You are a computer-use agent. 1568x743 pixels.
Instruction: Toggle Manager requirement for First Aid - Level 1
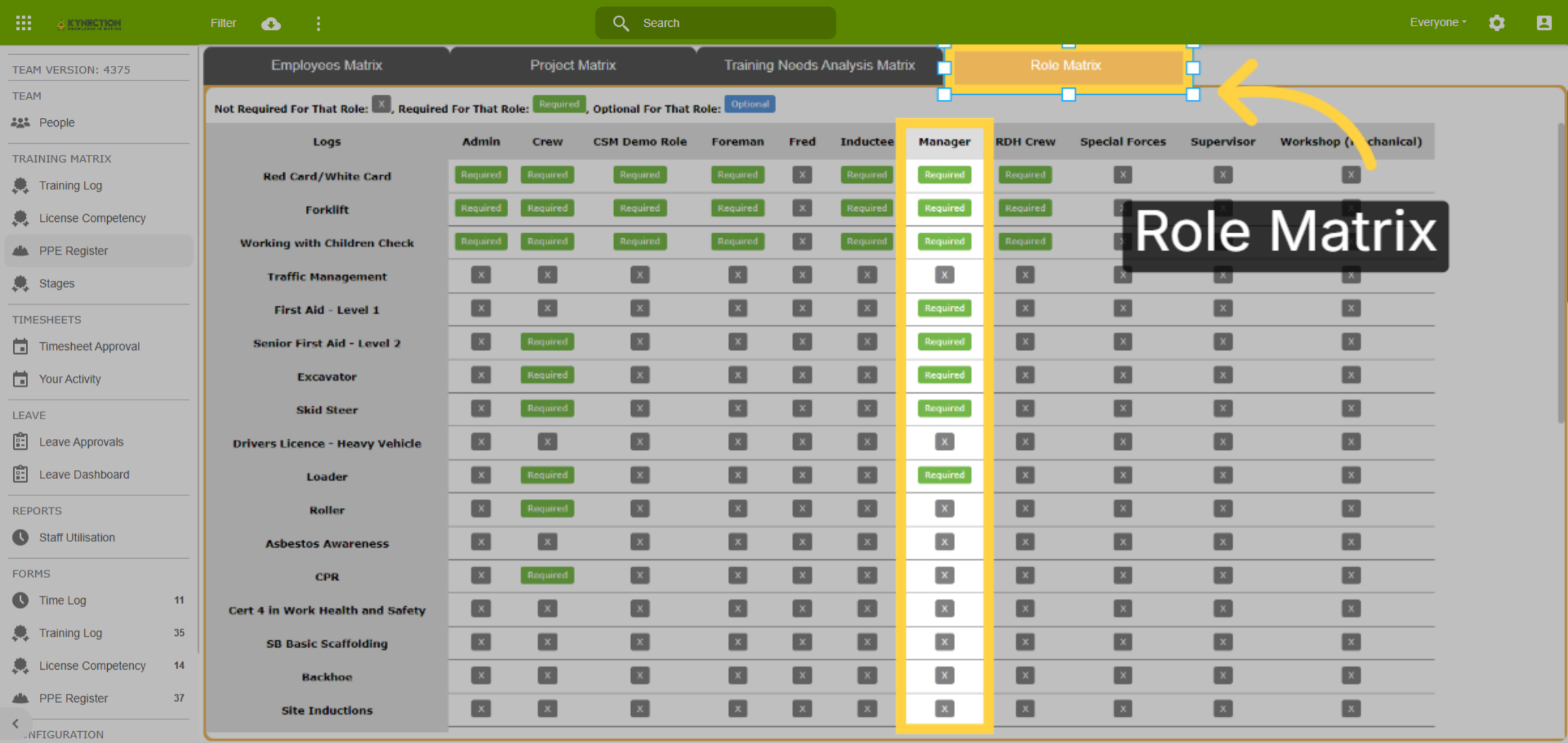944,308
